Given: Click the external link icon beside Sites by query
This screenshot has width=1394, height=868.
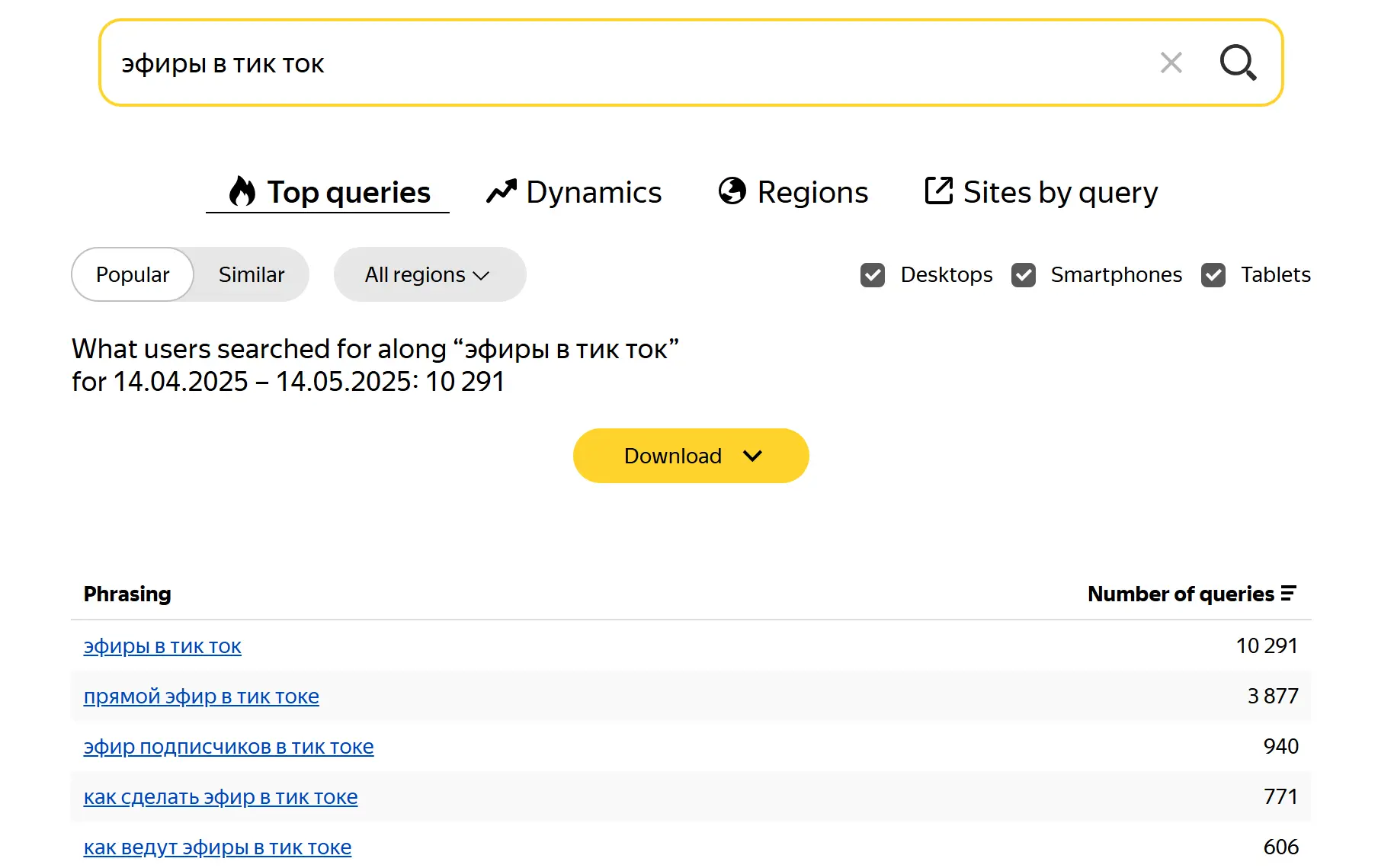Looking at the screenshot, I should click(x=939, y=191).
